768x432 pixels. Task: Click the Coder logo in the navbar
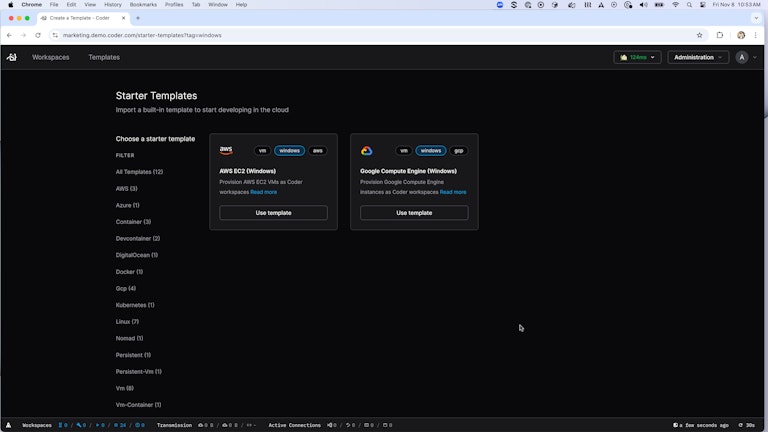(12, 57)
